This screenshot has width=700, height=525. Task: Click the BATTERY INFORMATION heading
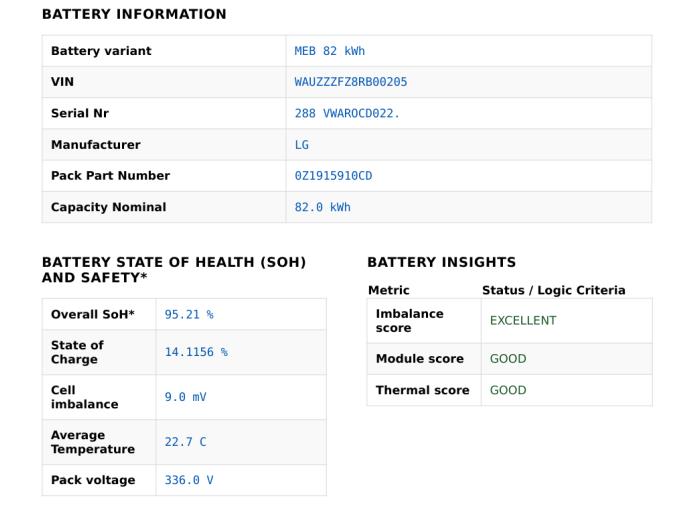click(134, 14)
